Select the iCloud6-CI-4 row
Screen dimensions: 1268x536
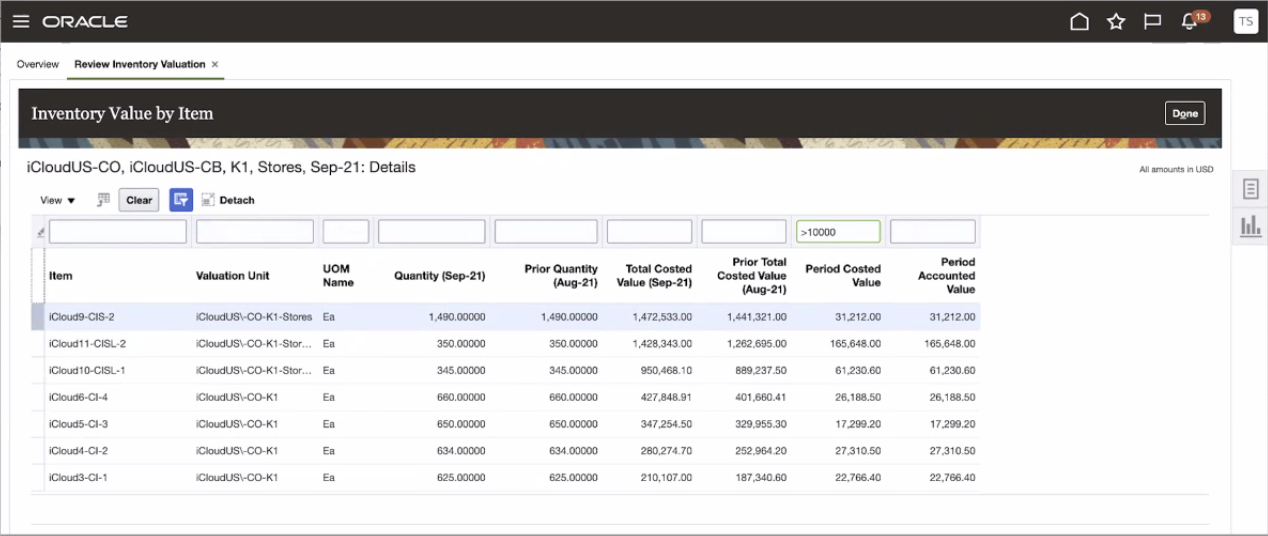(505, 398)
